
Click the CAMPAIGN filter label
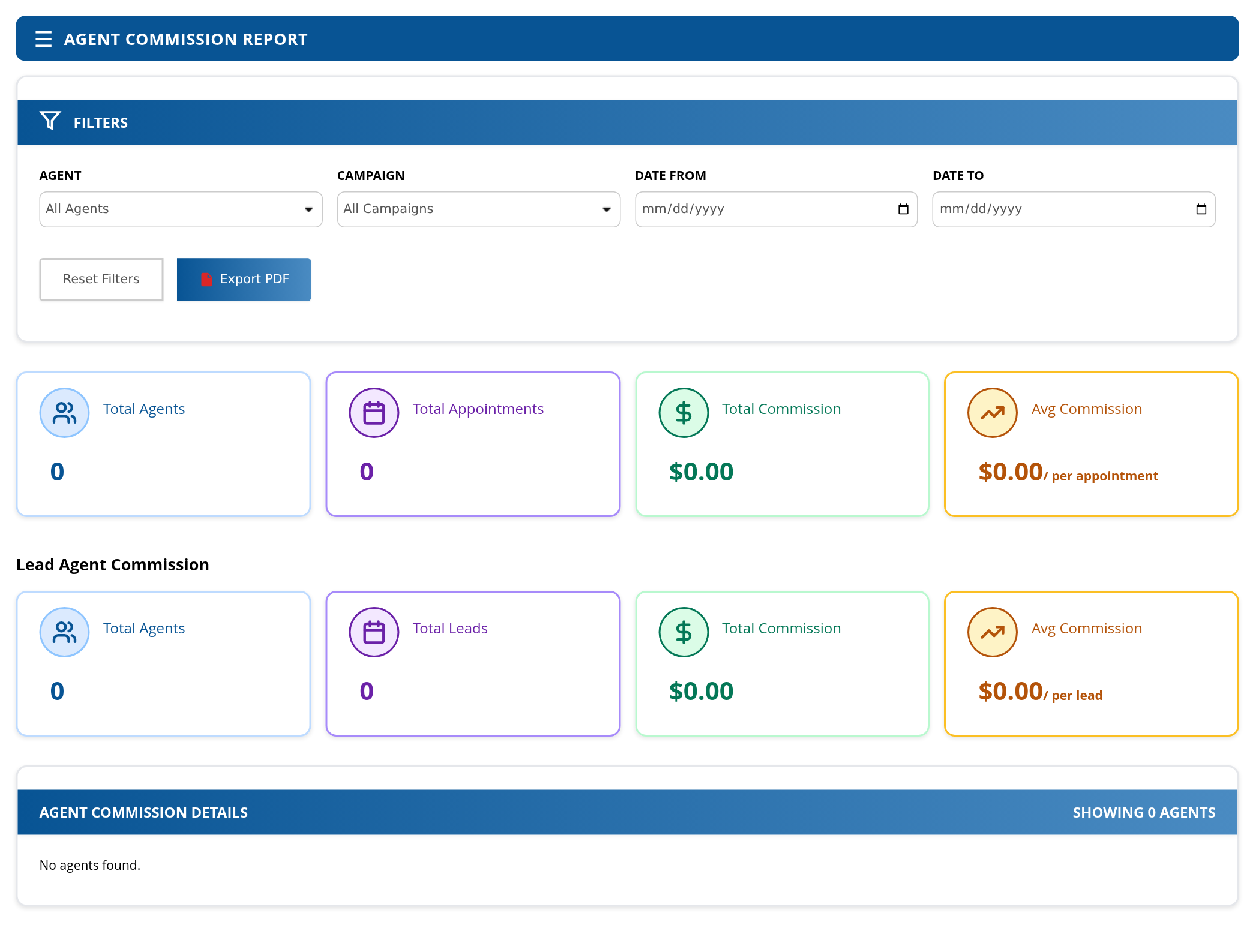371,176
